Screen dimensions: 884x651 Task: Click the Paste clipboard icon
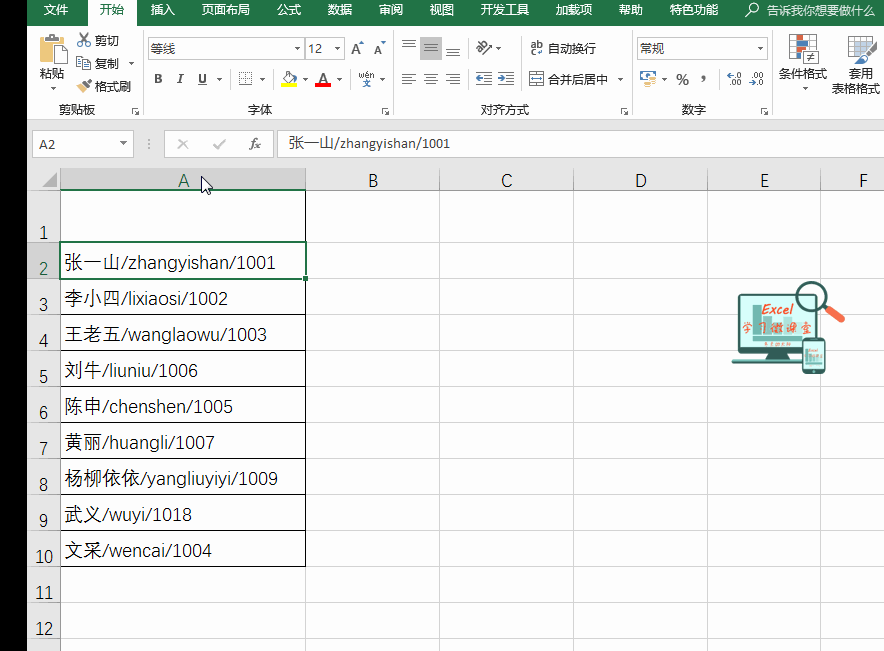coord(52,49)
